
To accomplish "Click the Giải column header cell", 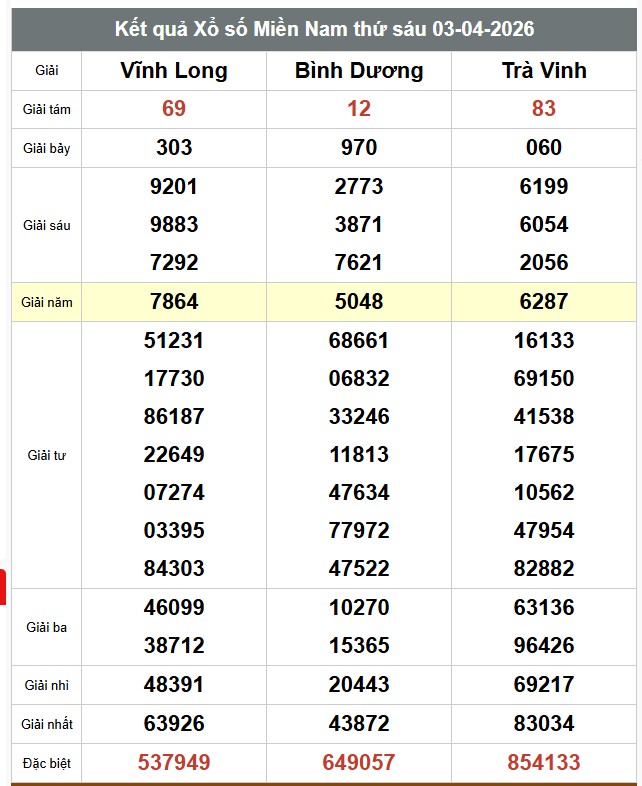I will tap(46, 71).
